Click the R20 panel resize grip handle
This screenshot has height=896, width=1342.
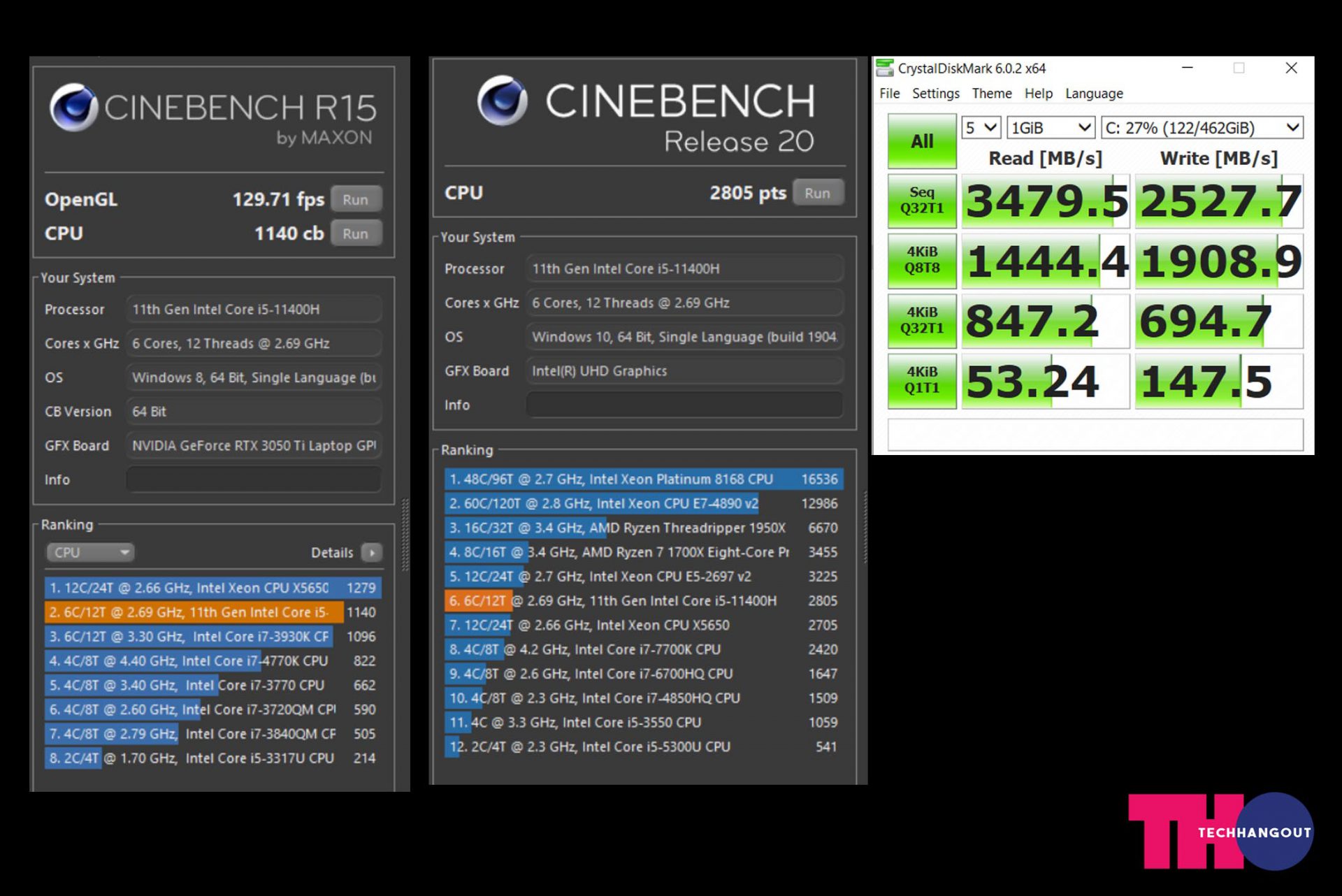pyautogui.click(x=865, y=527)
